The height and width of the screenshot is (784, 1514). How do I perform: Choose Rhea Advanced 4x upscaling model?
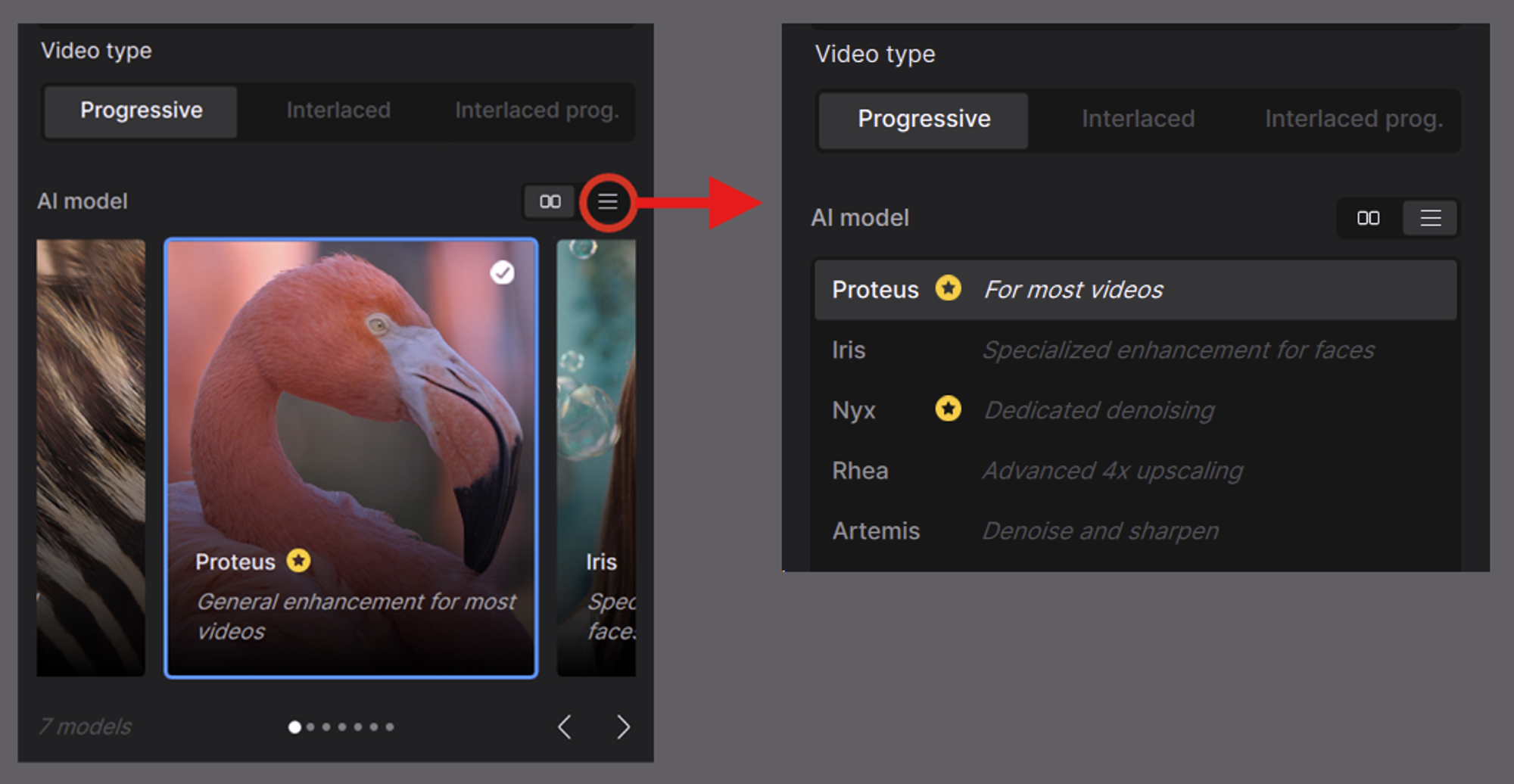(x=1135, y=471)
